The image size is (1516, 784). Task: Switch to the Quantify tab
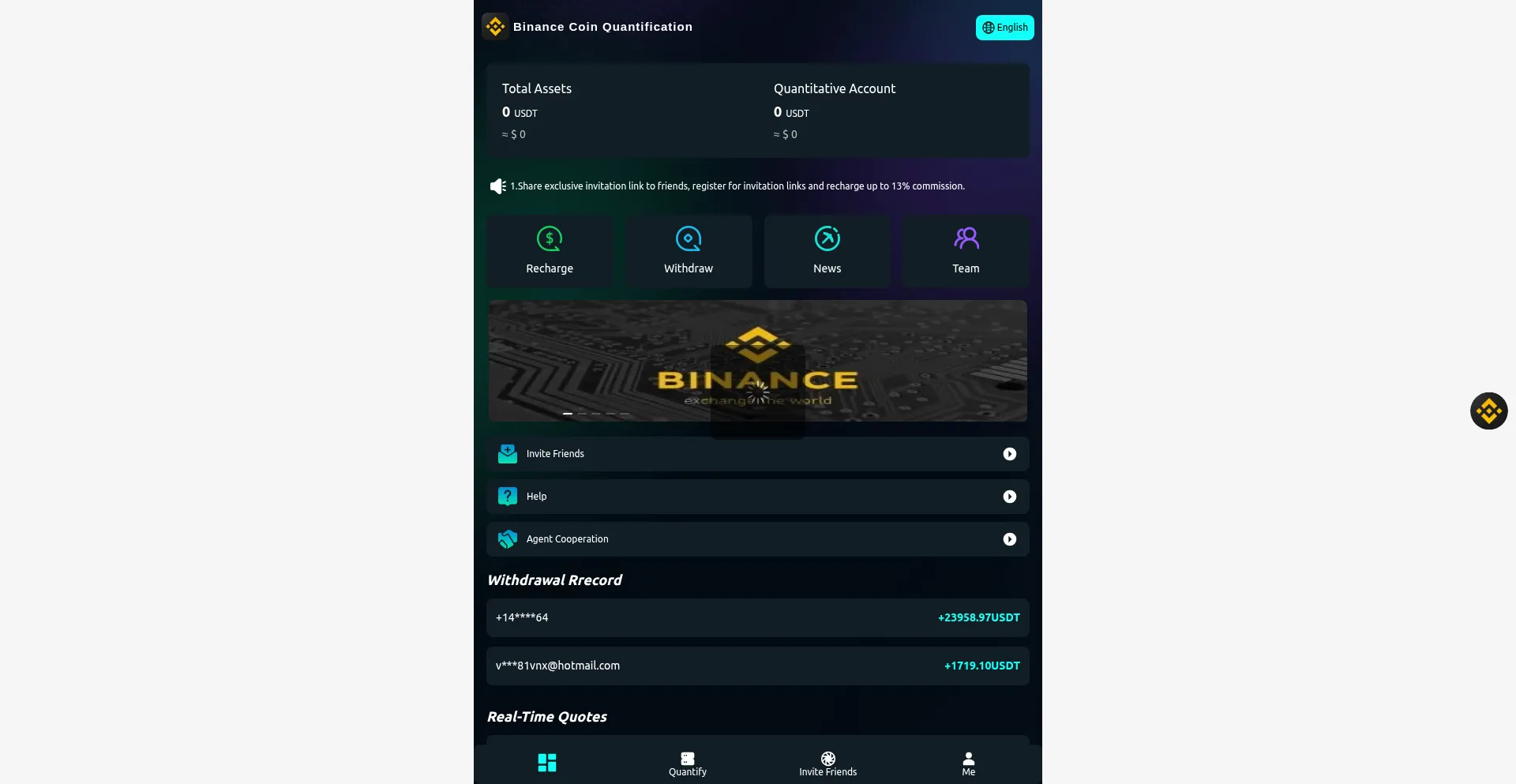coord(688,764)
